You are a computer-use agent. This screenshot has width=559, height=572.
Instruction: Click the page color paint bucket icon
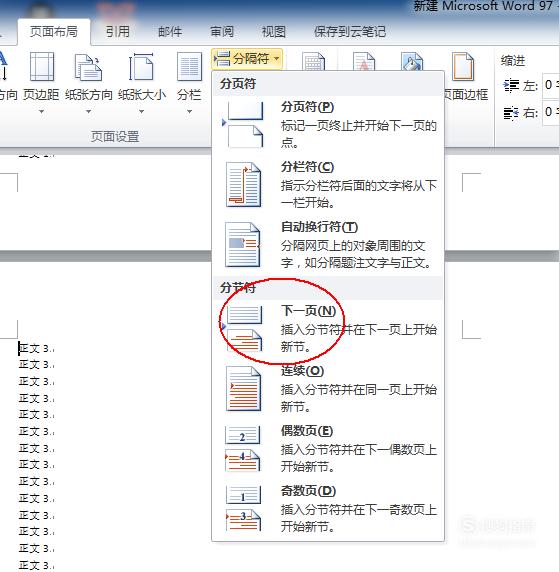[412, 61]
